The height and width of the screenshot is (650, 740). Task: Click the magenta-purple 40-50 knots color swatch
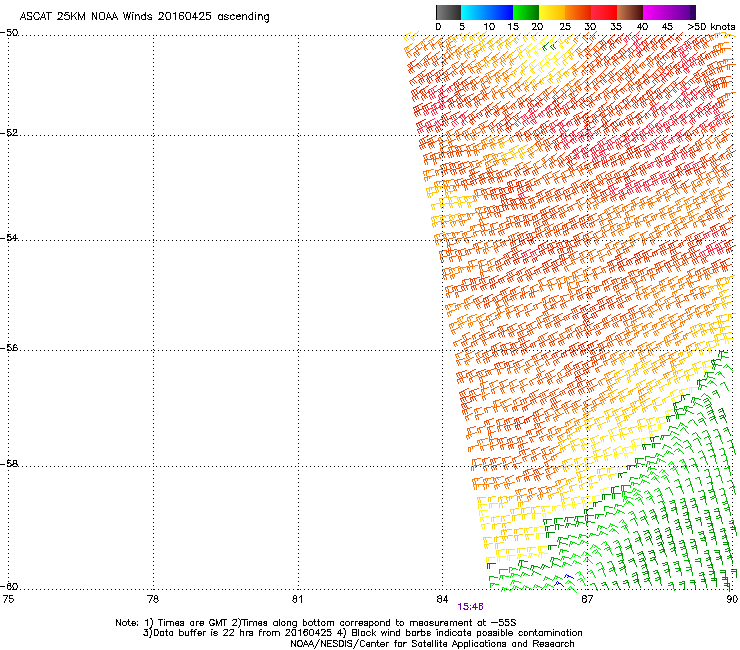coord(669,12)
